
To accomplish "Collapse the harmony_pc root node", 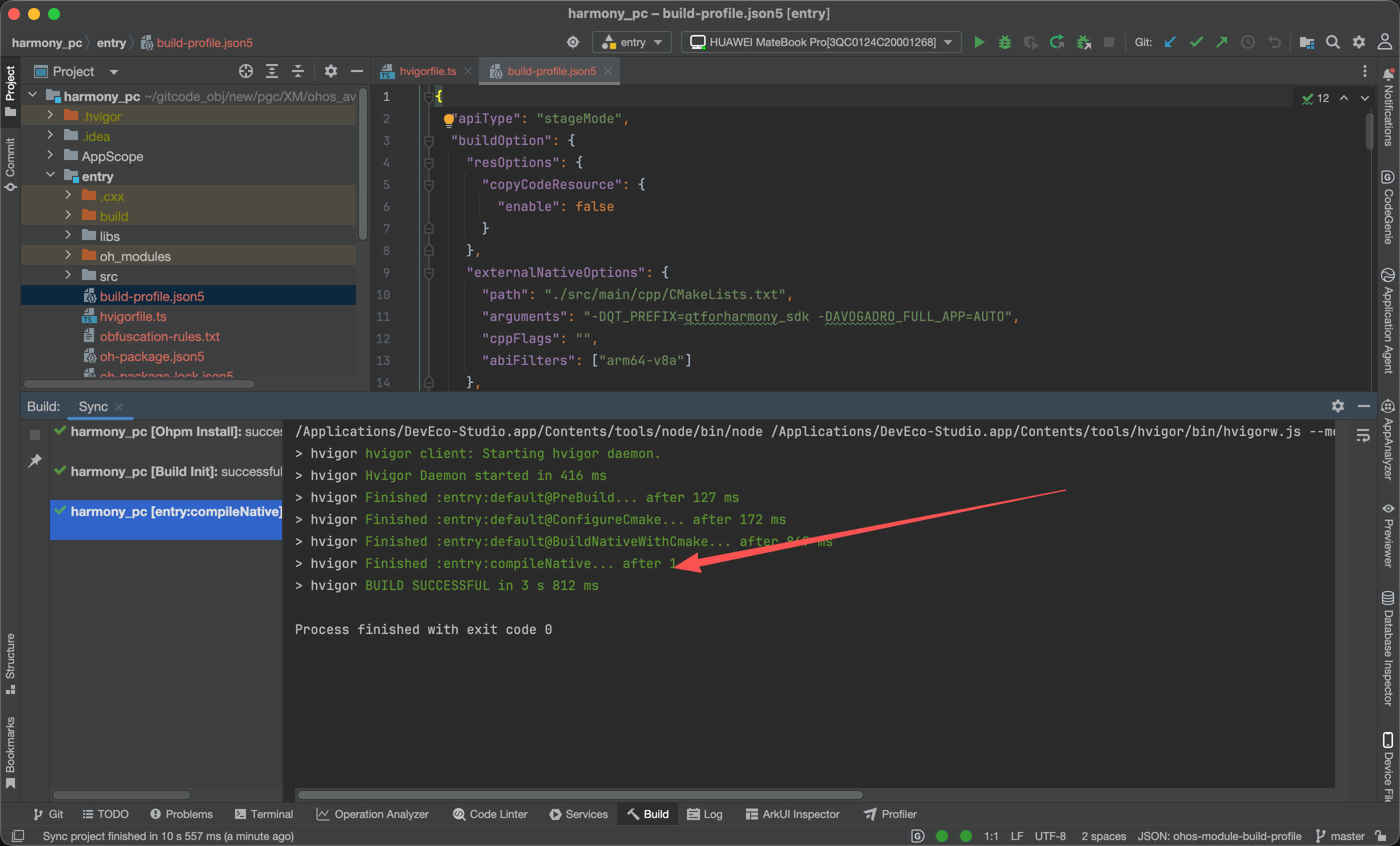I will point(32,95).
